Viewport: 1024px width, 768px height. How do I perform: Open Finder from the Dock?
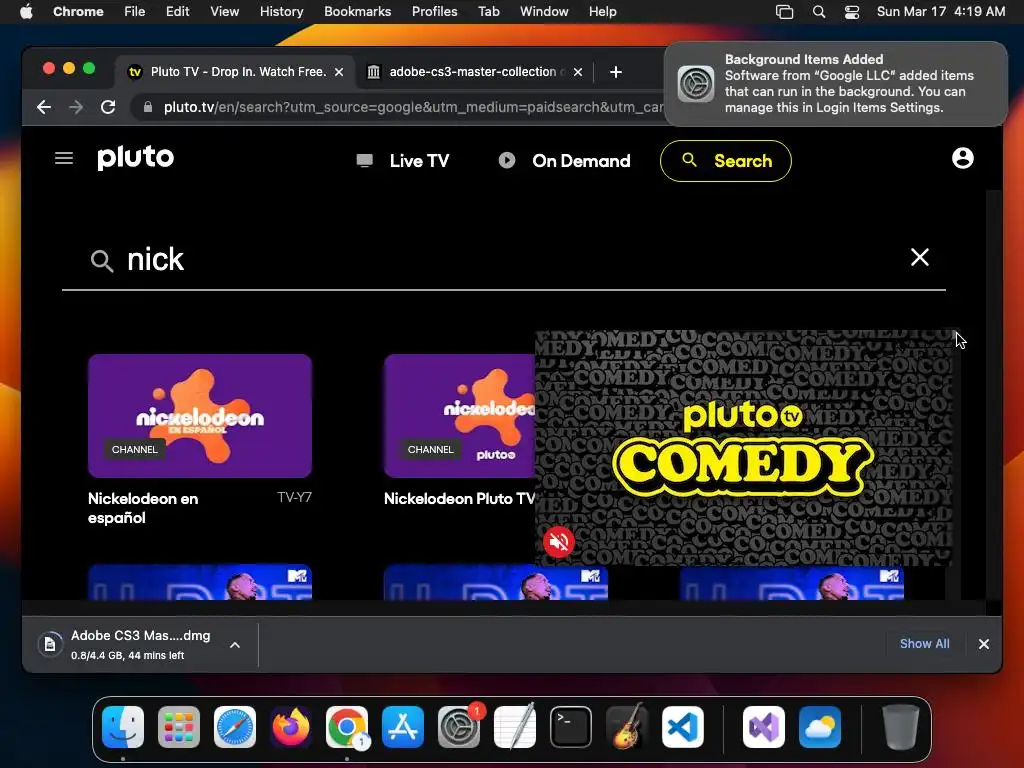coord(123,727)
